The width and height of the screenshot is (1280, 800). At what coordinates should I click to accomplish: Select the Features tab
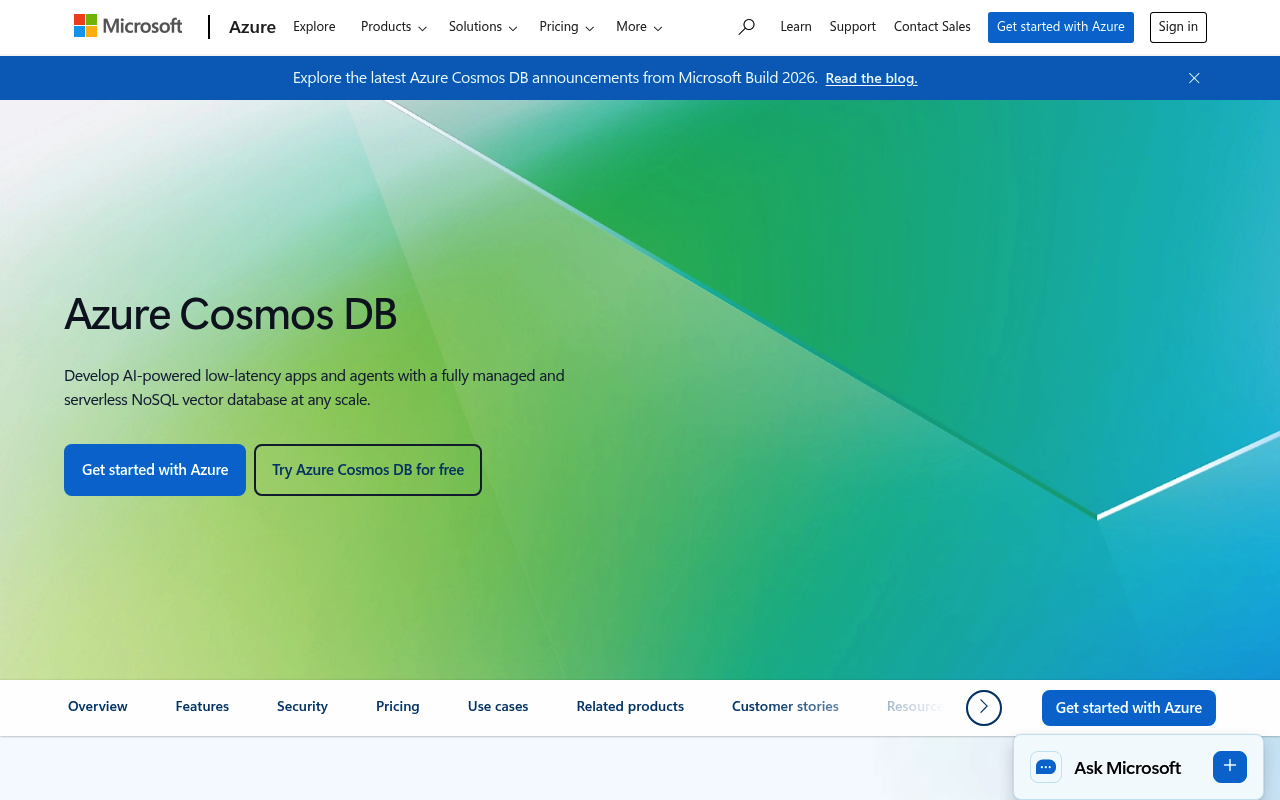coord(202,706)
